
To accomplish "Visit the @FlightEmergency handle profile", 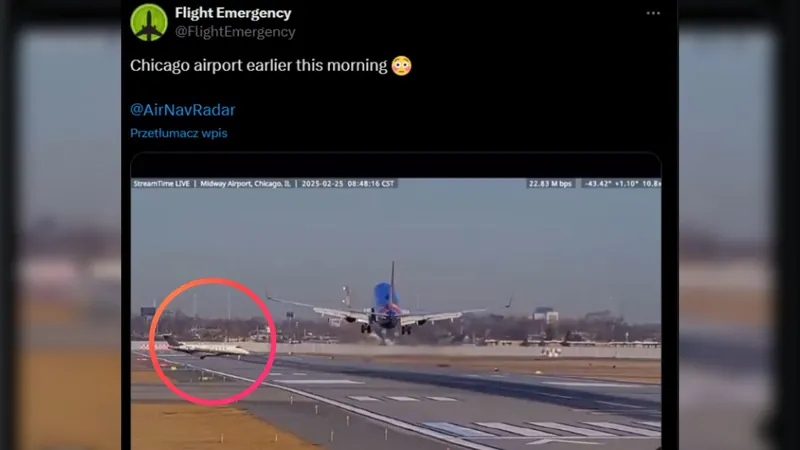I will click(x=235, y=32).
